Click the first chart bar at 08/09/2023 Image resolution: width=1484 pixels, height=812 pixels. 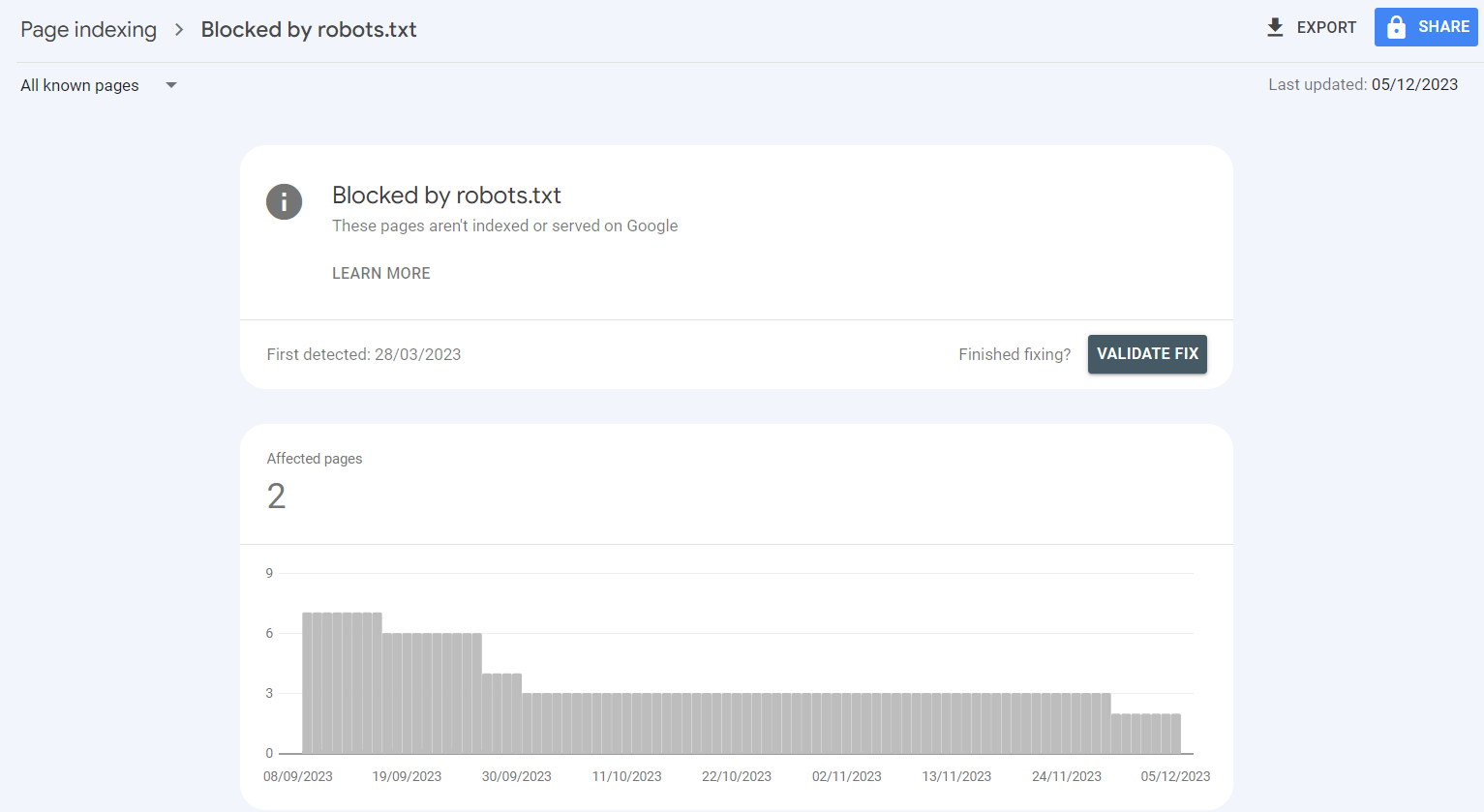point(308,683)
